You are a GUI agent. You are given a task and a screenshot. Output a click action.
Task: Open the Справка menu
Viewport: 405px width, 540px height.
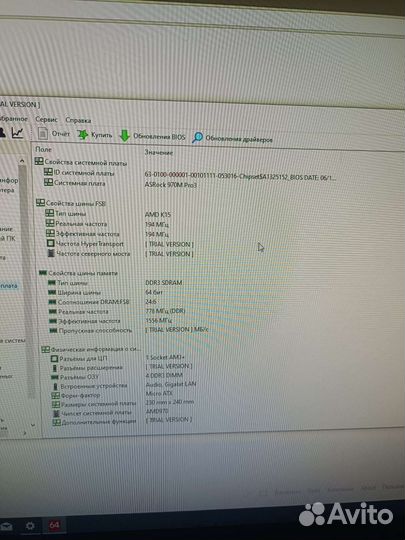78,120
